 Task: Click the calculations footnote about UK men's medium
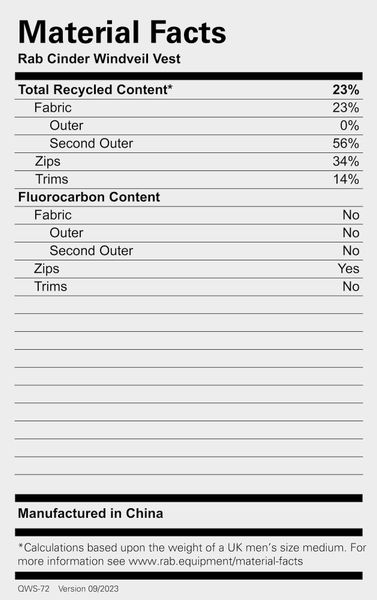[192, 554]
